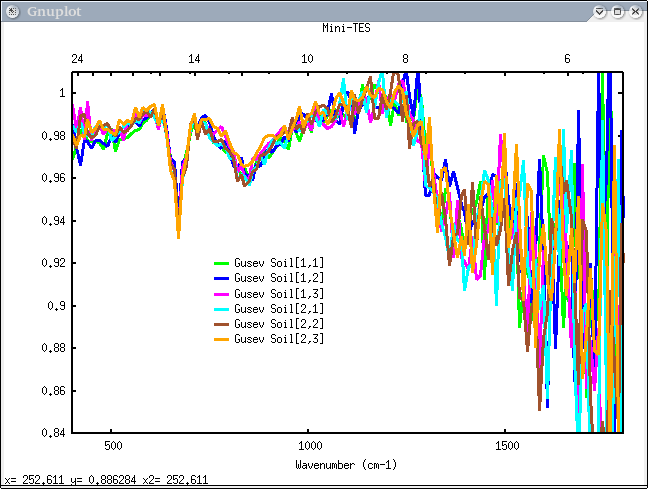Screen dimensions: 648x489
Task: Click the 1500 x-axis tick label
Action: point(507,446)
